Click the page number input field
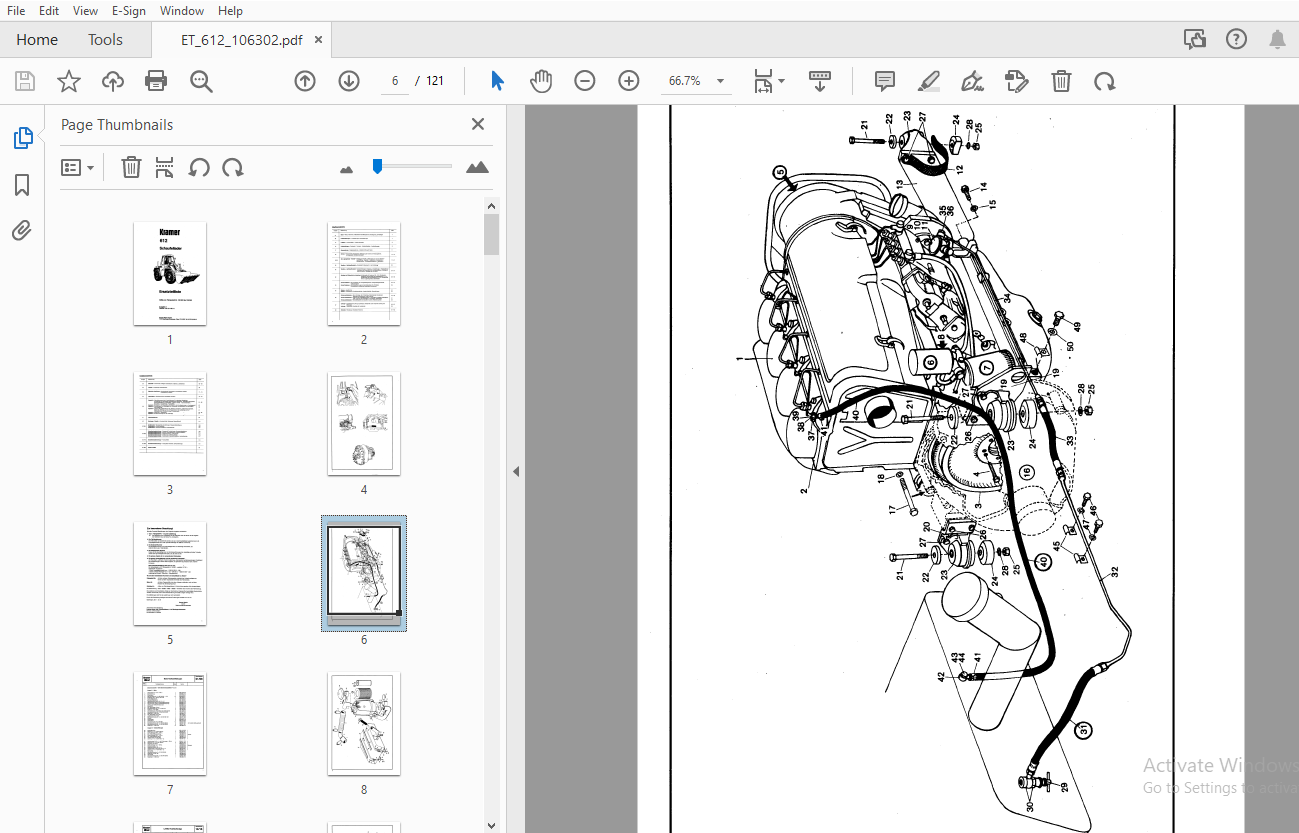The image size is (1299, 833). pyautogui.click(x=395, y=81)
